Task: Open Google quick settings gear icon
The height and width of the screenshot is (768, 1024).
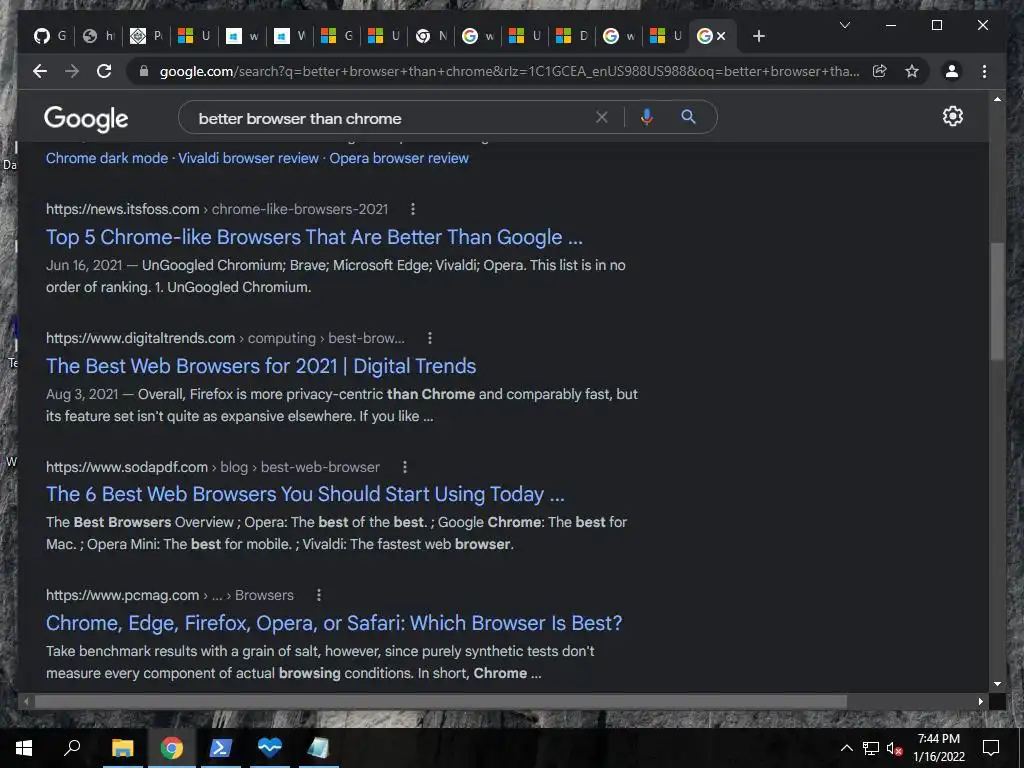Action: tap(952, 116)
